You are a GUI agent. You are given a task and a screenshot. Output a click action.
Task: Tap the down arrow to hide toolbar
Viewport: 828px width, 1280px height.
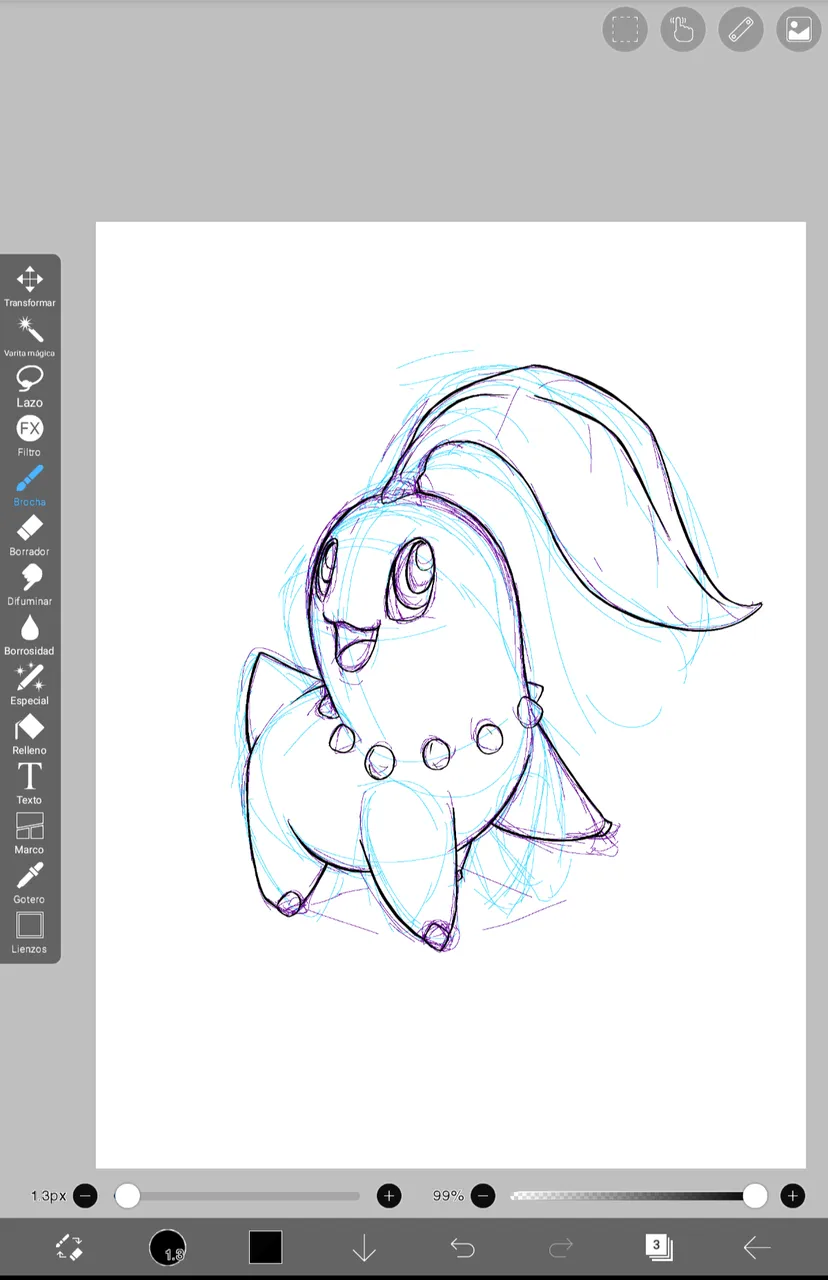tap(364, 1247)
